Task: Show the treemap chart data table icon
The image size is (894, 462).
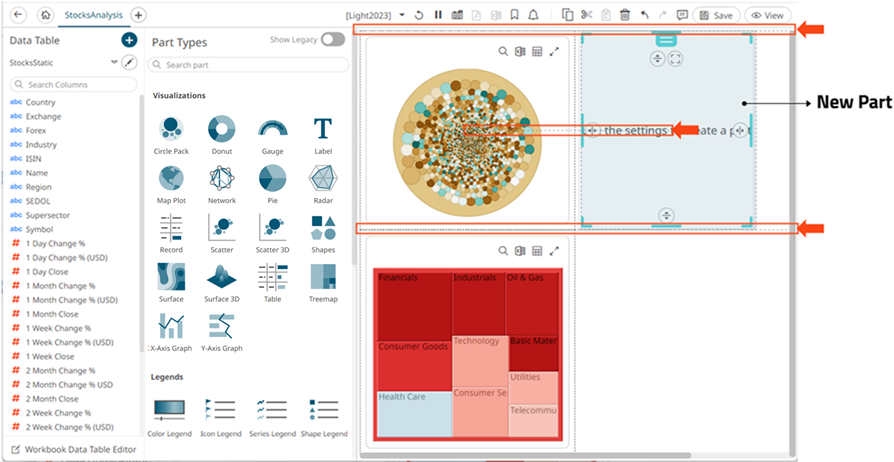Action: 537,250
